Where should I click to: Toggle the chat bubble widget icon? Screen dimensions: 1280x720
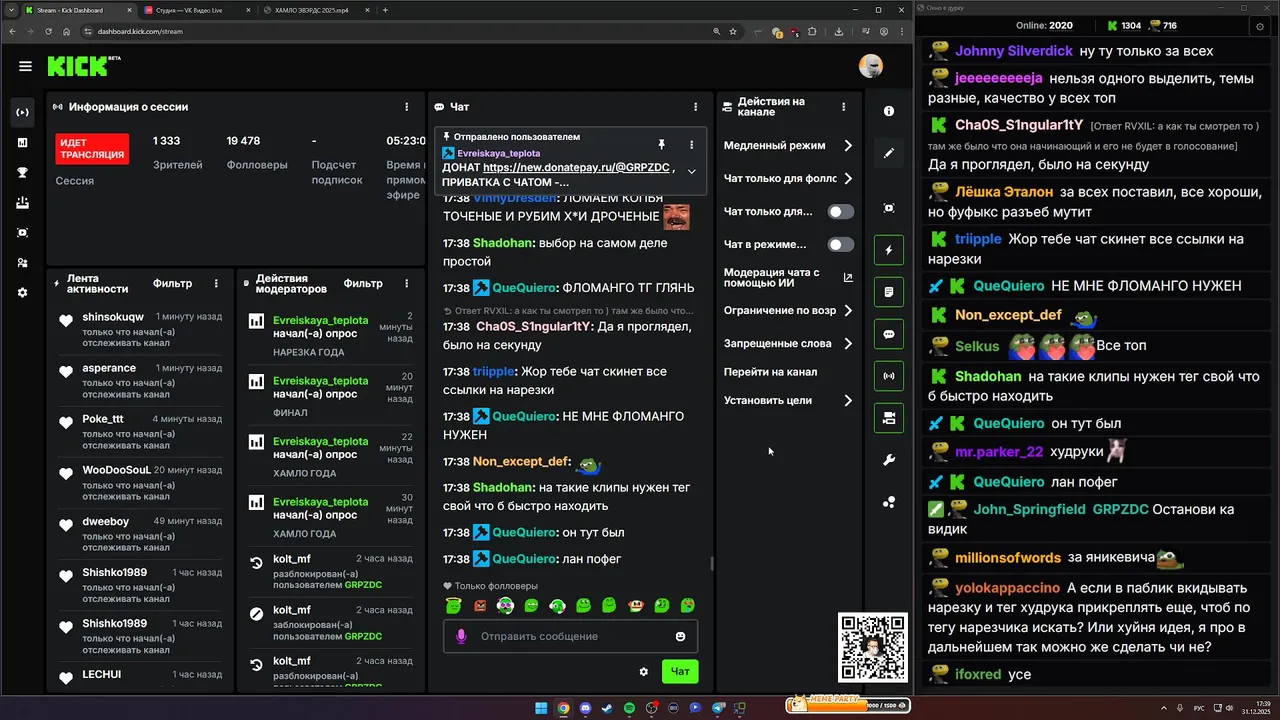(x=889, y=334)
